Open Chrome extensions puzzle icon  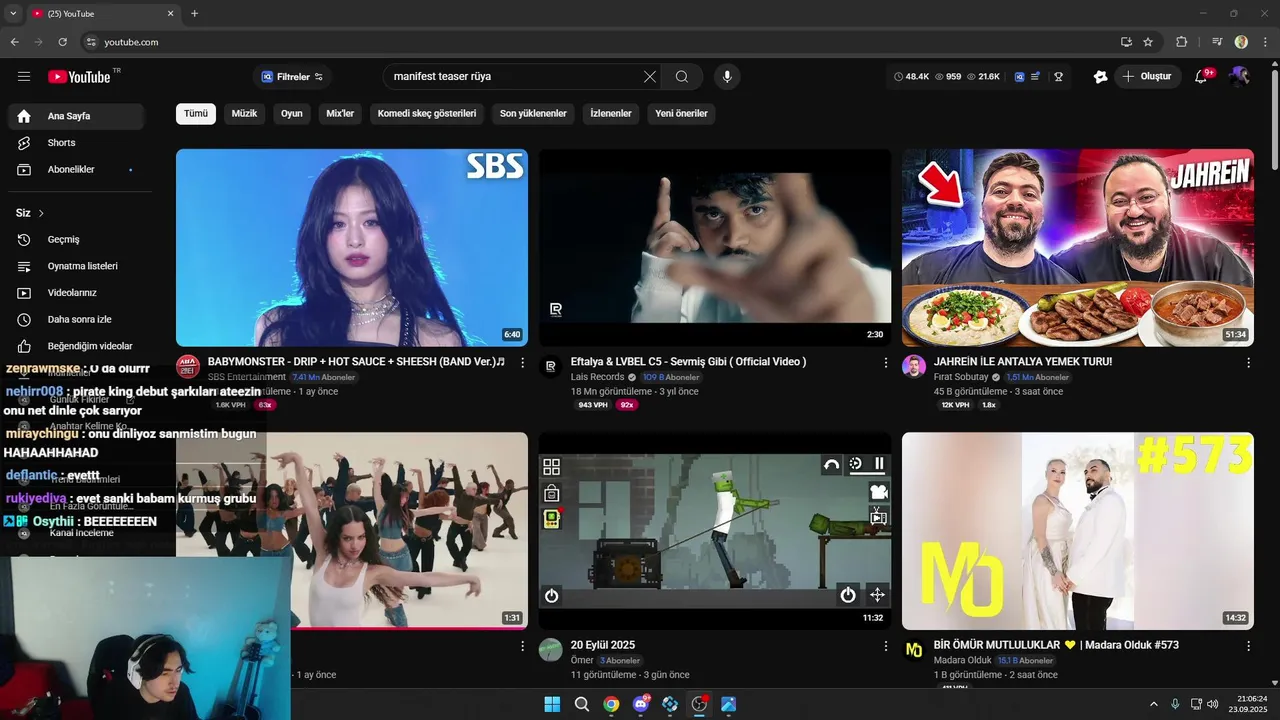(1182, 42)
